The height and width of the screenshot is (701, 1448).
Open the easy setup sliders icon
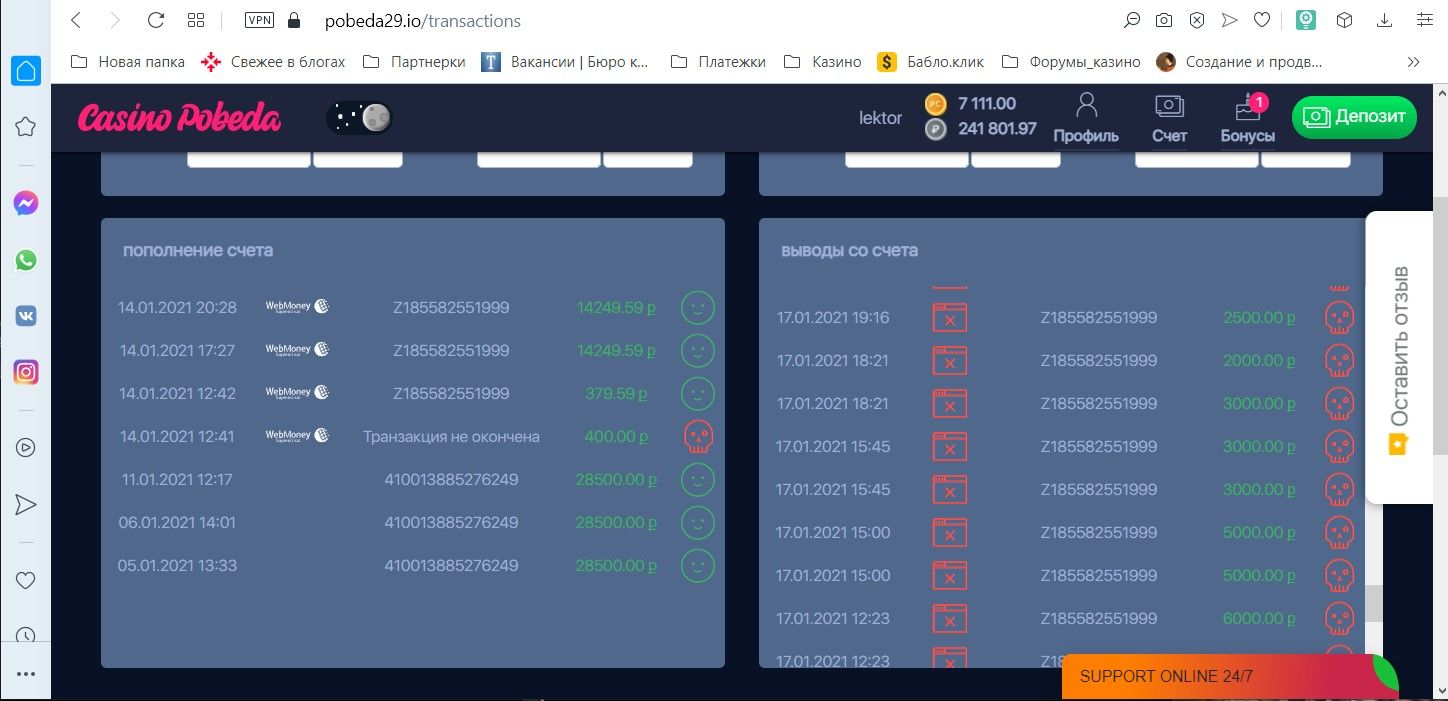(x=1423, y=20)
